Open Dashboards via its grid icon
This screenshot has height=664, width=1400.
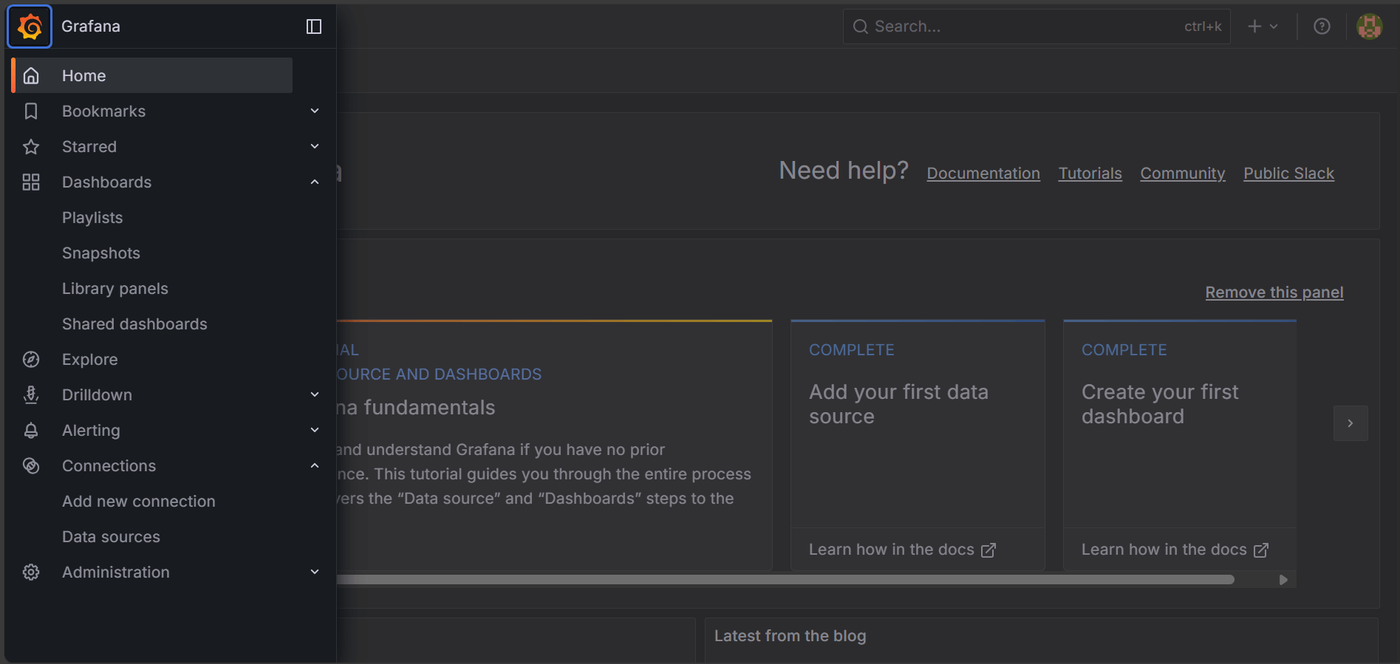(x=31, y=182)
